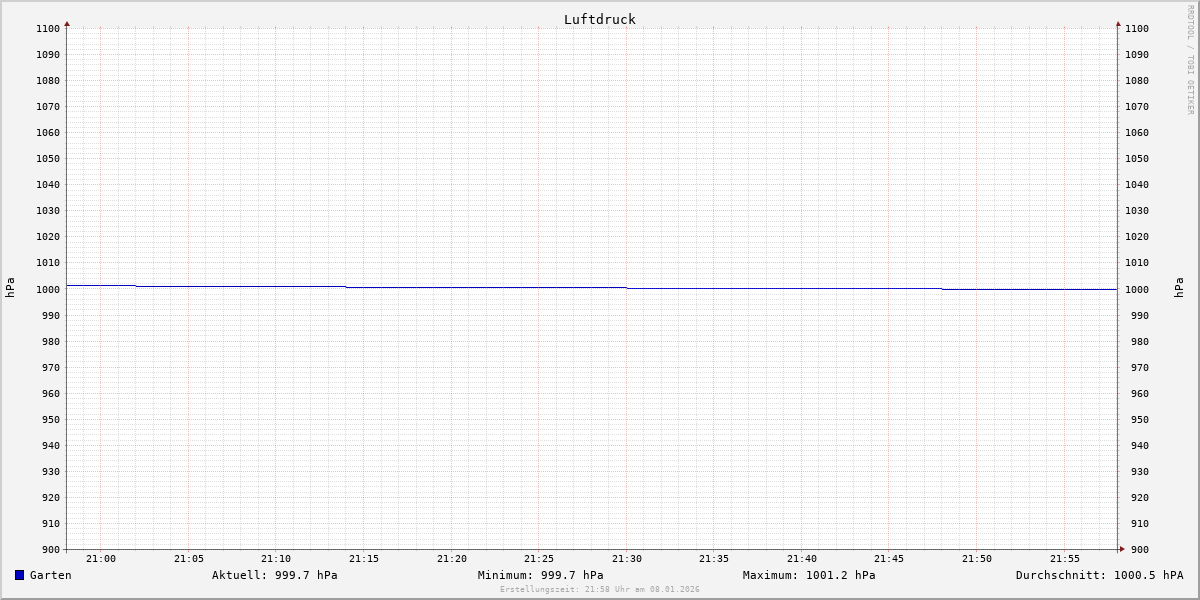Click the 900 label on the right y-axis
Screen dimensions: 1200x600
[x=1136, y=549]
